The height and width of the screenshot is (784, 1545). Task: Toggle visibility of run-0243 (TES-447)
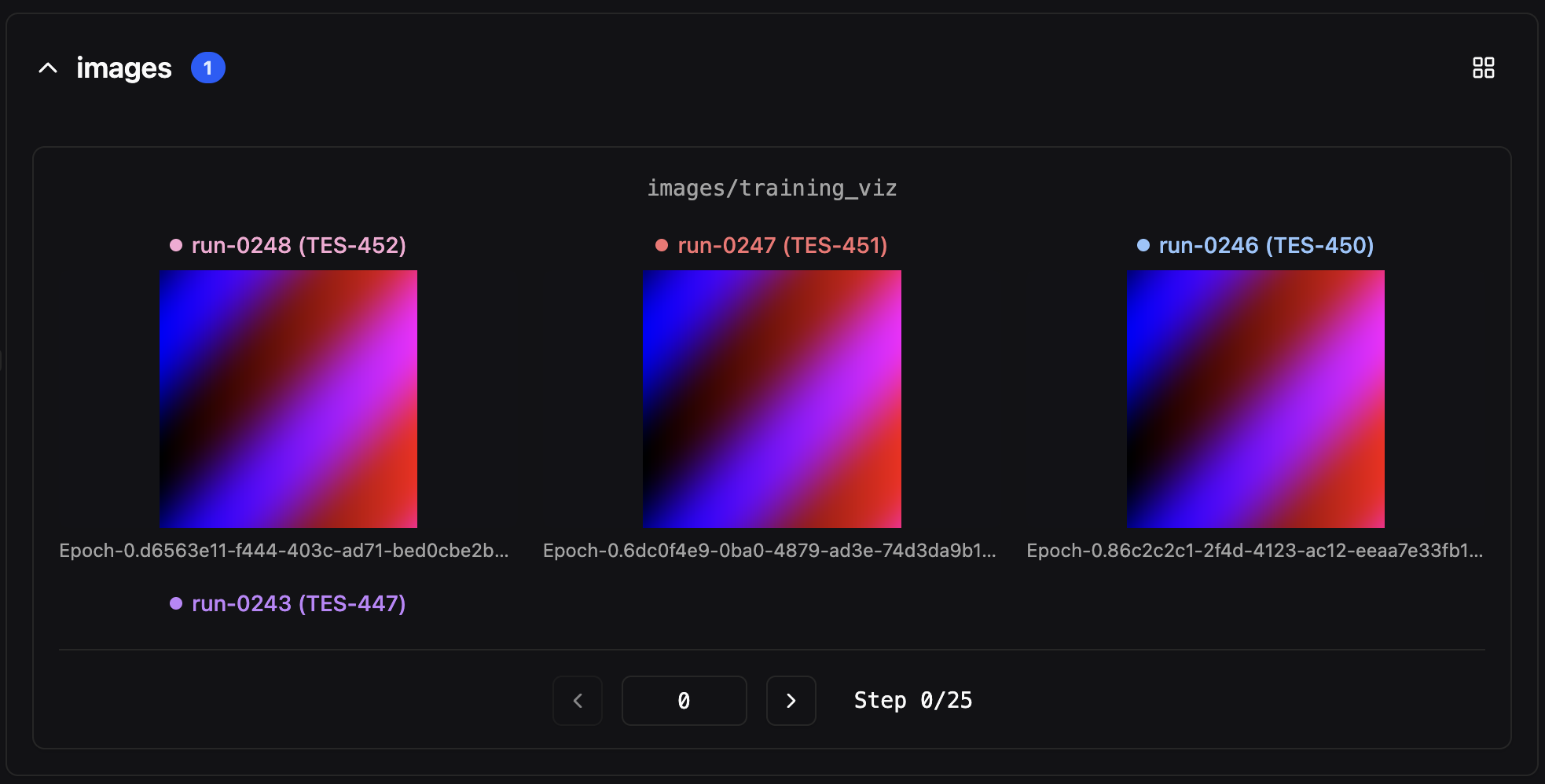point(299,603)
